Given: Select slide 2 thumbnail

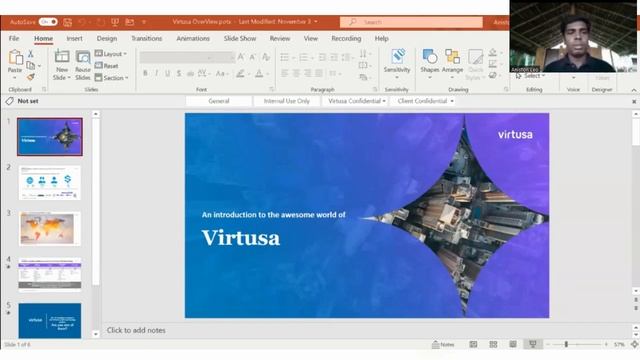Looking at the screenshot, I should point(50,182).
